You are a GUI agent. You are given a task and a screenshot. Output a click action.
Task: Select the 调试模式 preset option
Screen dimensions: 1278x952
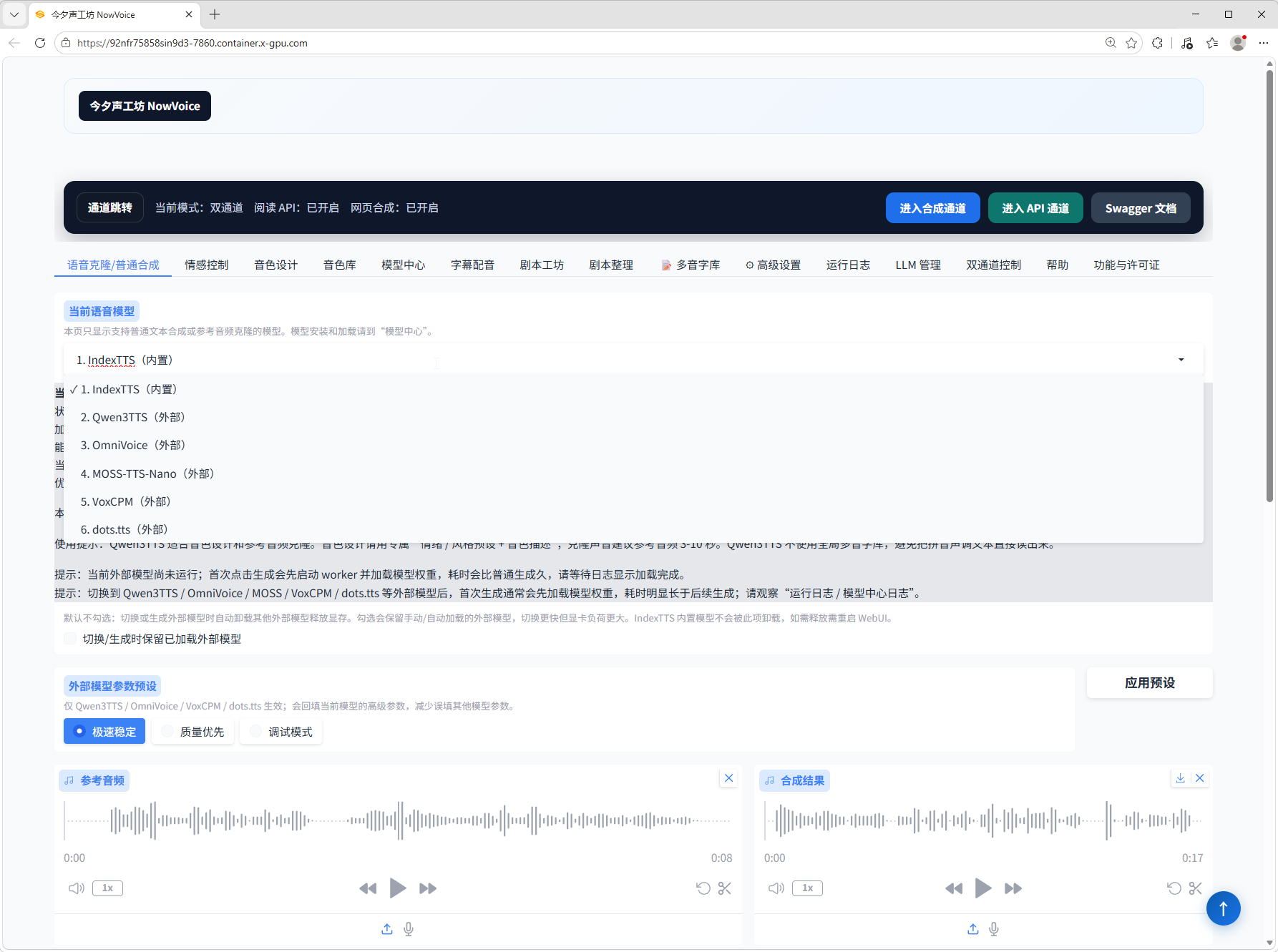pyautogui.click(x=281, y=732)
